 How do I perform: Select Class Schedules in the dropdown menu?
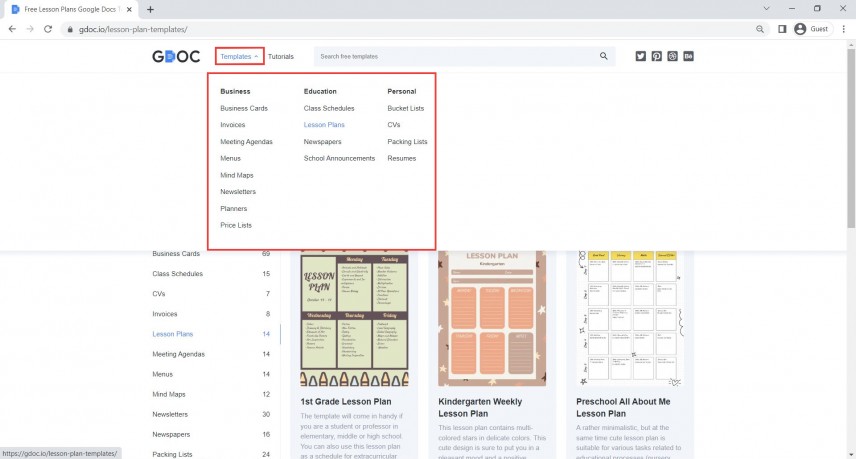click(x=329, y=108)
